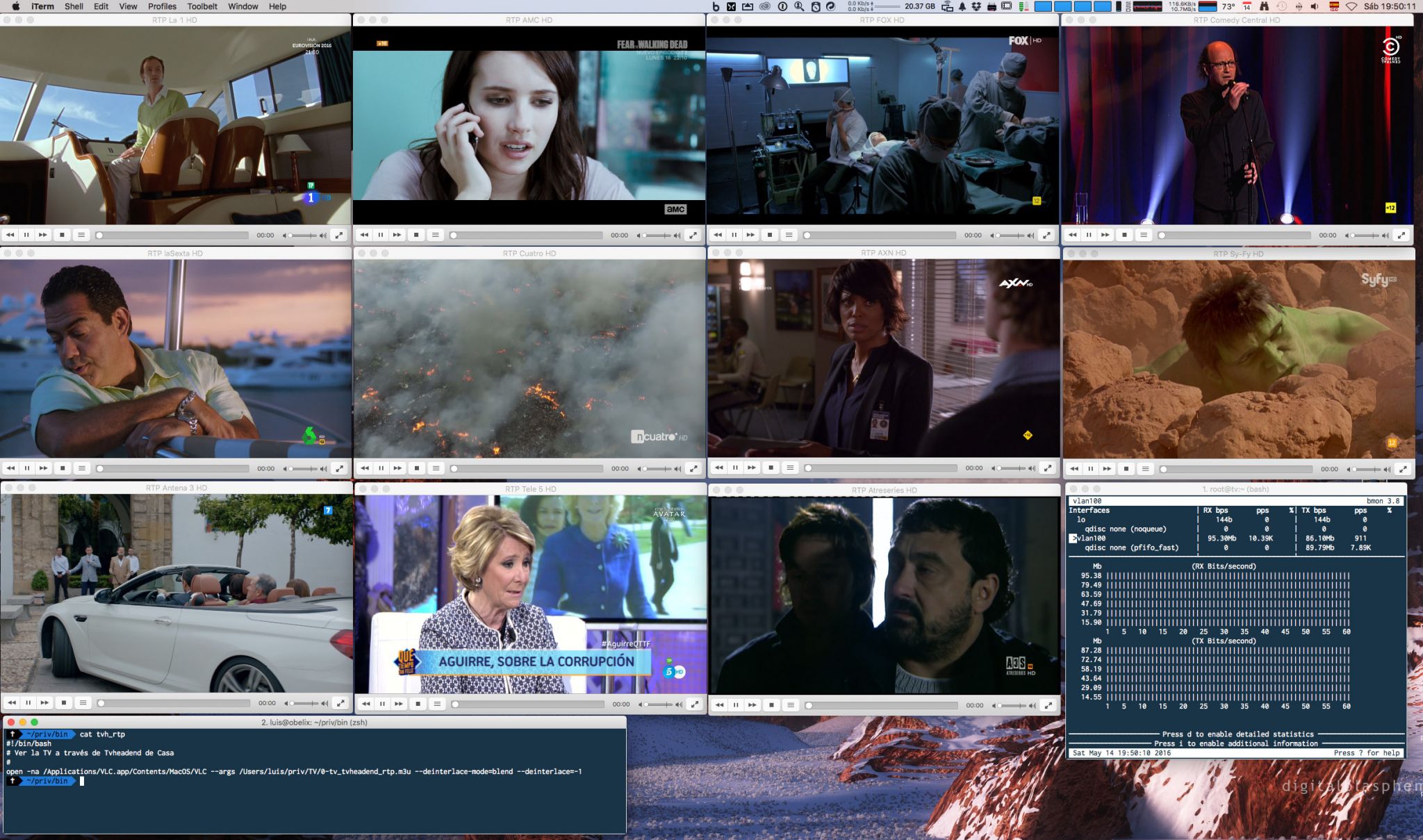Pause the RTP AXN HD stream

735,468
